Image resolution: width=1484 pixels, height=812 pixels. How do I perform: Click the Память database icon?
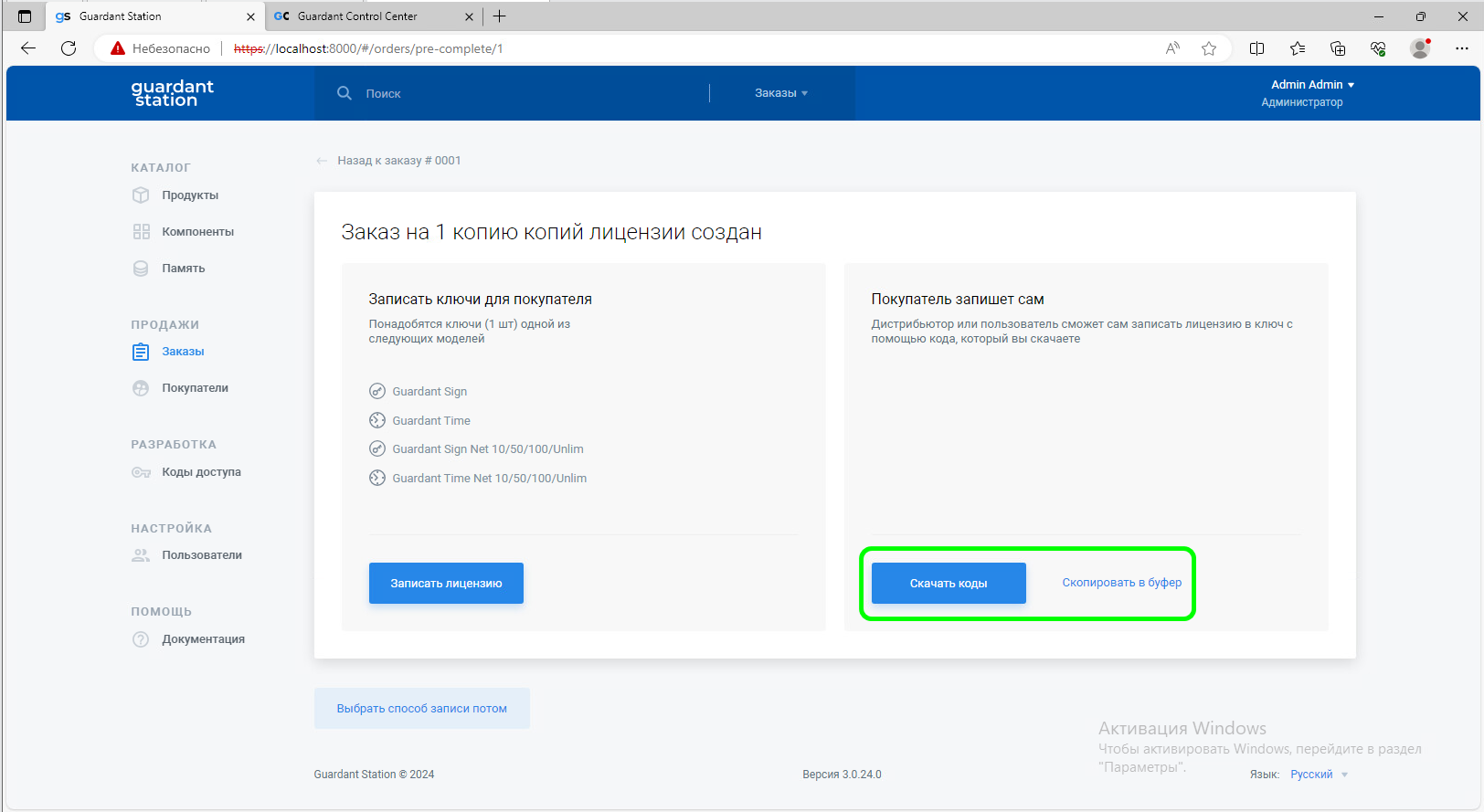(x=141, y=269)
